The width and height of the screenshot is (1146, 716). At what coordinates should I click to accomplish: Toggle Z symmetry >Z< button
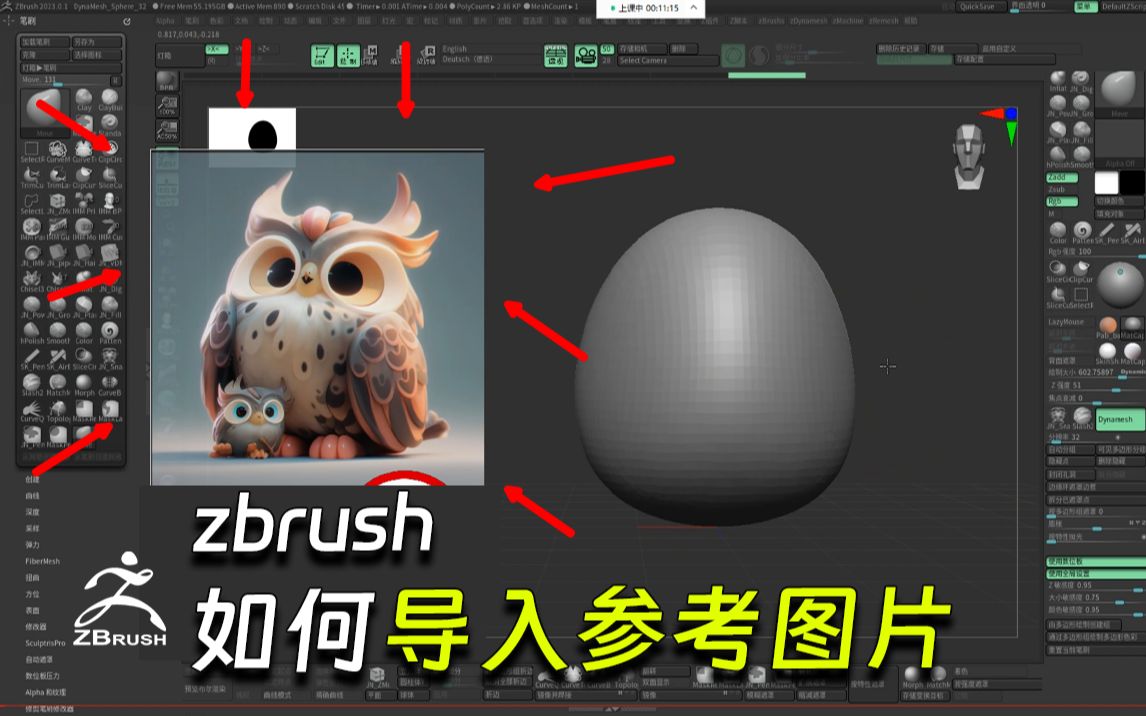[264, 49]
